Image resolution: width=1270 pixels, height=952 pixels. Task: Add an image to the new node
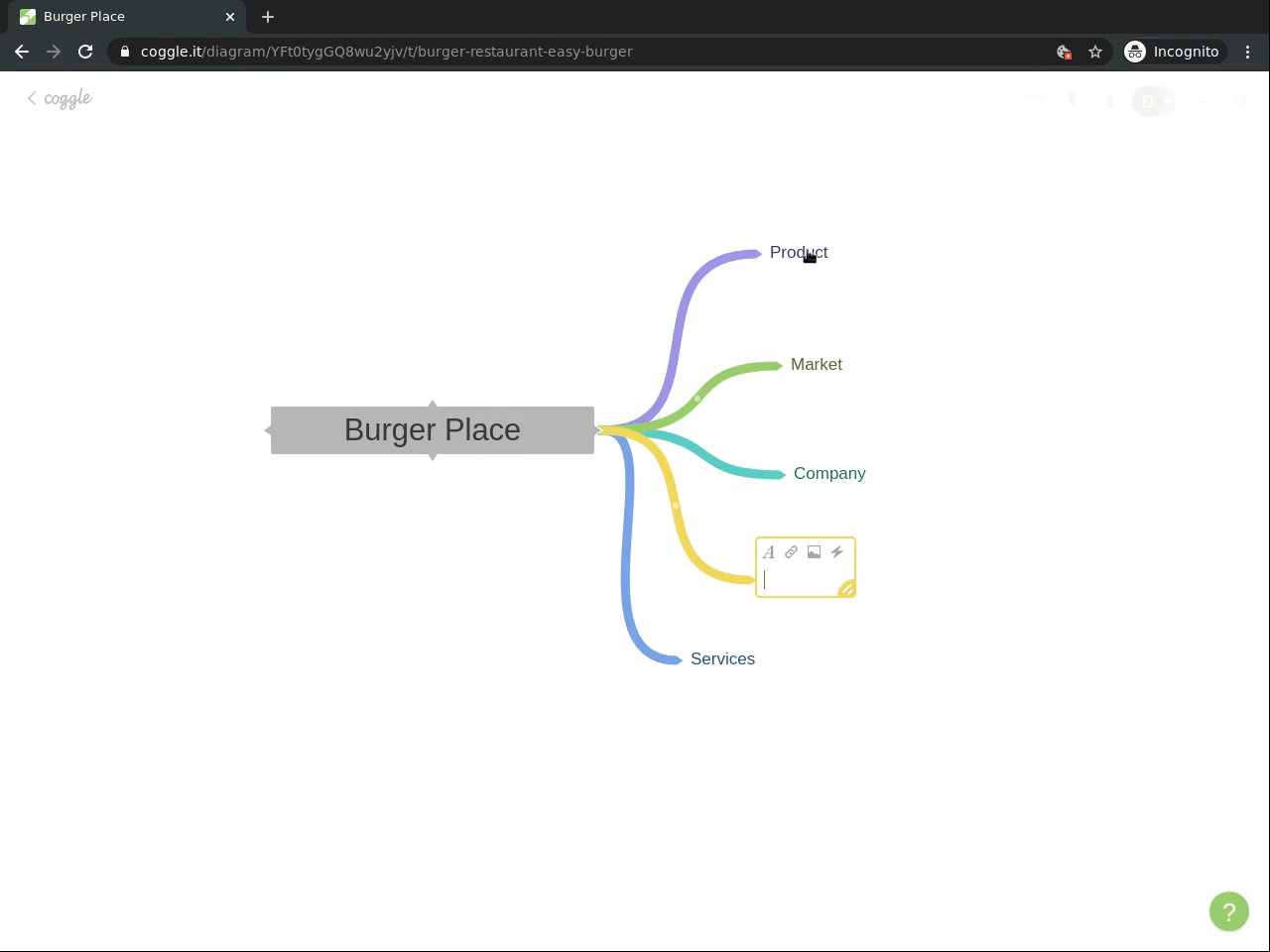(814, 552)
